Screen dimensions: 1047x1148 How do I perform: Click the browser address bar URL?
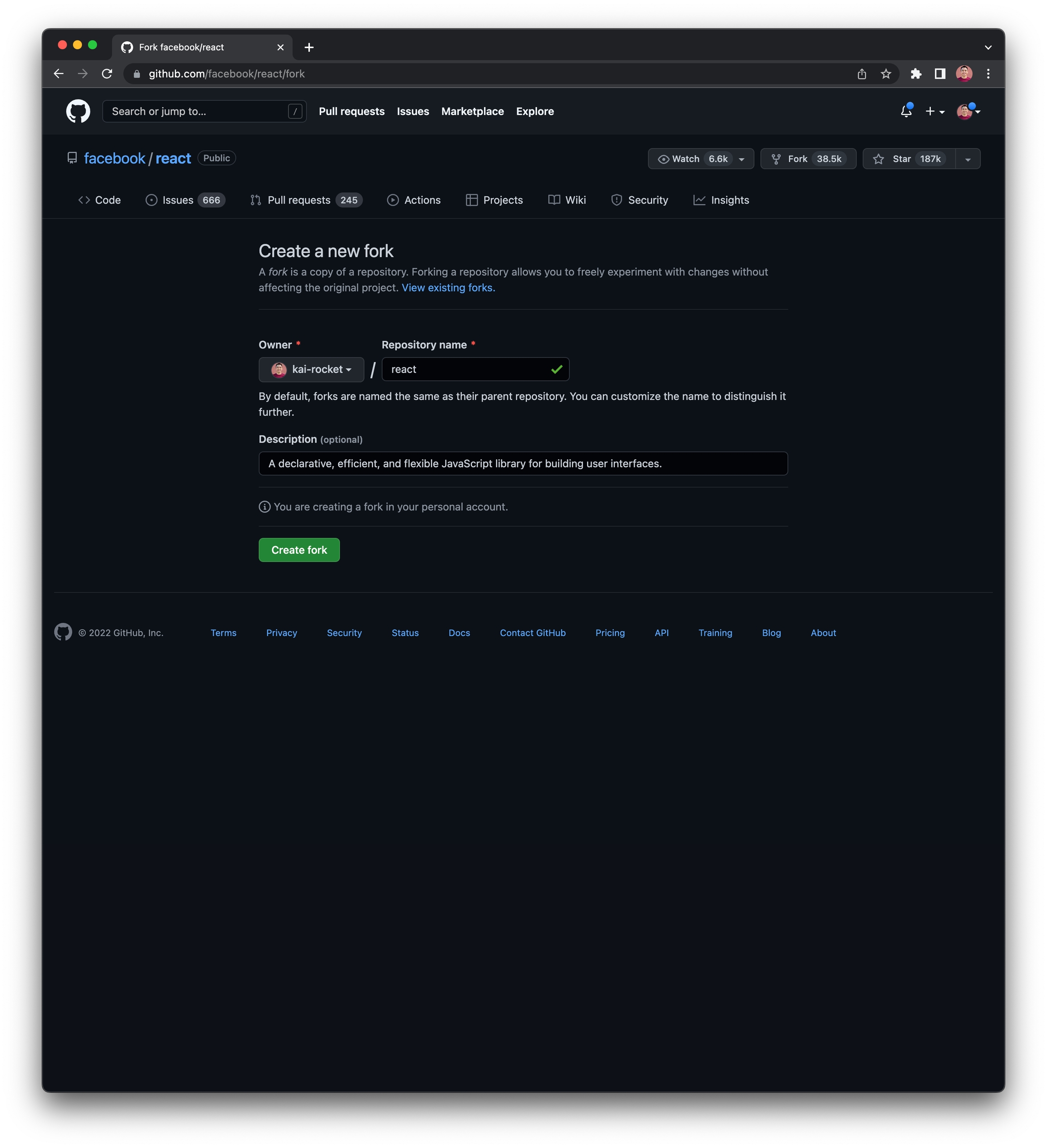[x=227, y=74]
